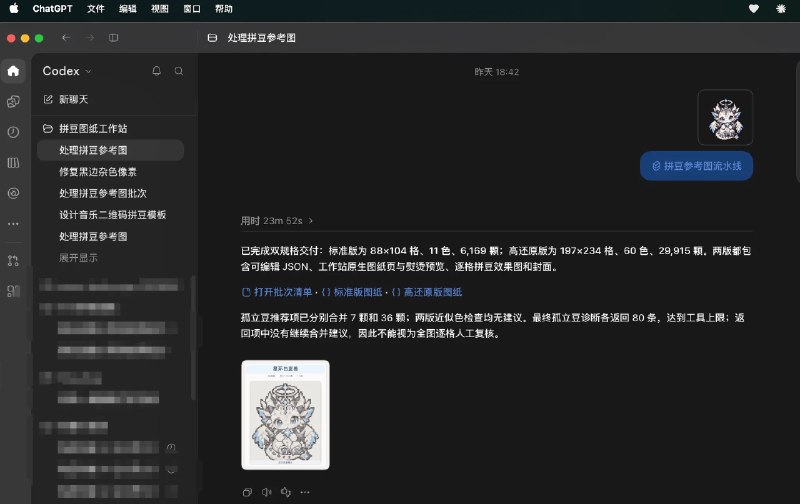Open the three-dot more icon in left rail

click(x=13, y=224)
